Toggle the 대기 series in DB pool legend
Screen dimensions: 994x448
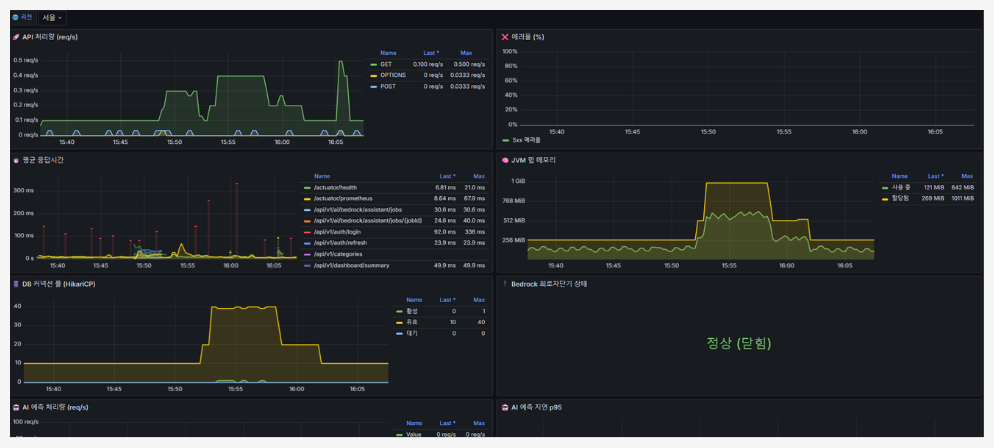(x=411, y=333)
